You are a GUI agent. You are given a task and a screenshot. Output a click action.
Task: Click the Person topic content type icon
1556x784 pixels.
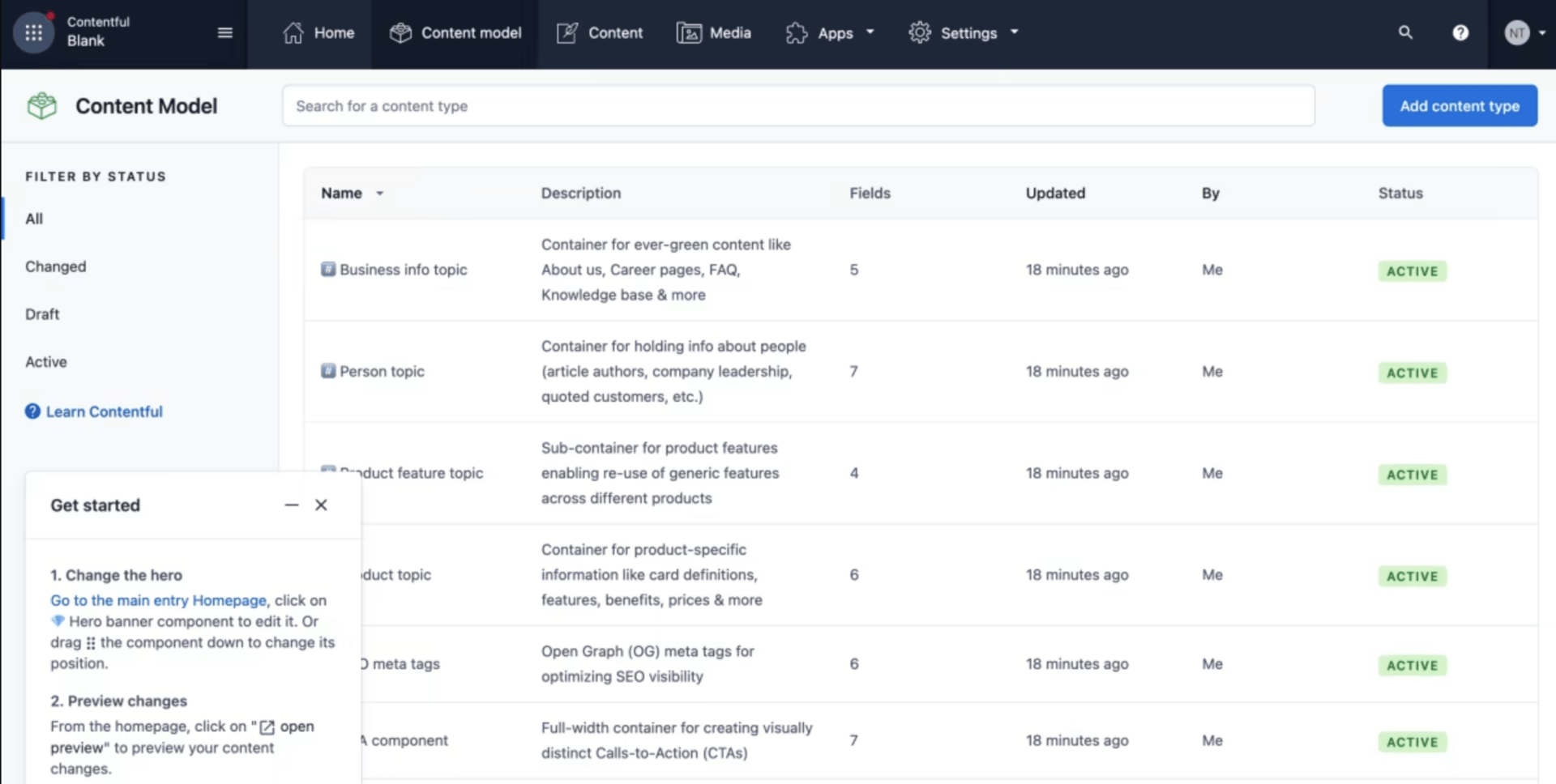328,371
